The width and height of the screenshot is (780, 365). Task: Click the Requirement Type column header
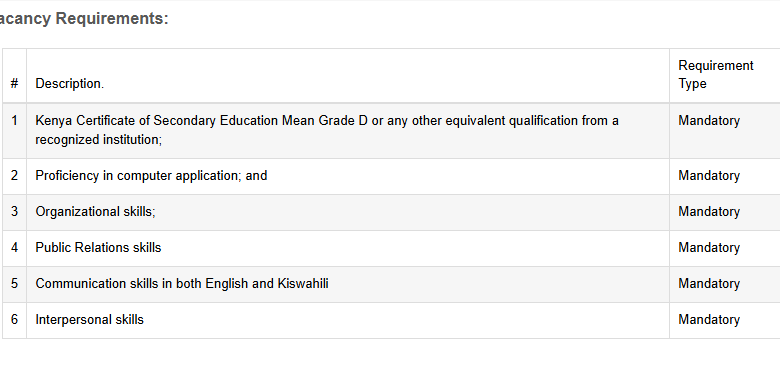(716, 75)
